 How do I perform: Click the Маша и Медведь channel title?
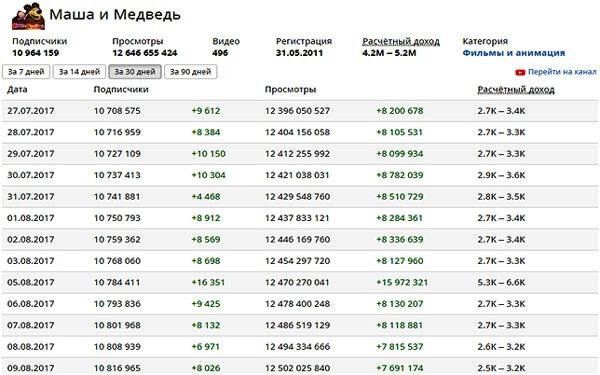tap(115, 15)
